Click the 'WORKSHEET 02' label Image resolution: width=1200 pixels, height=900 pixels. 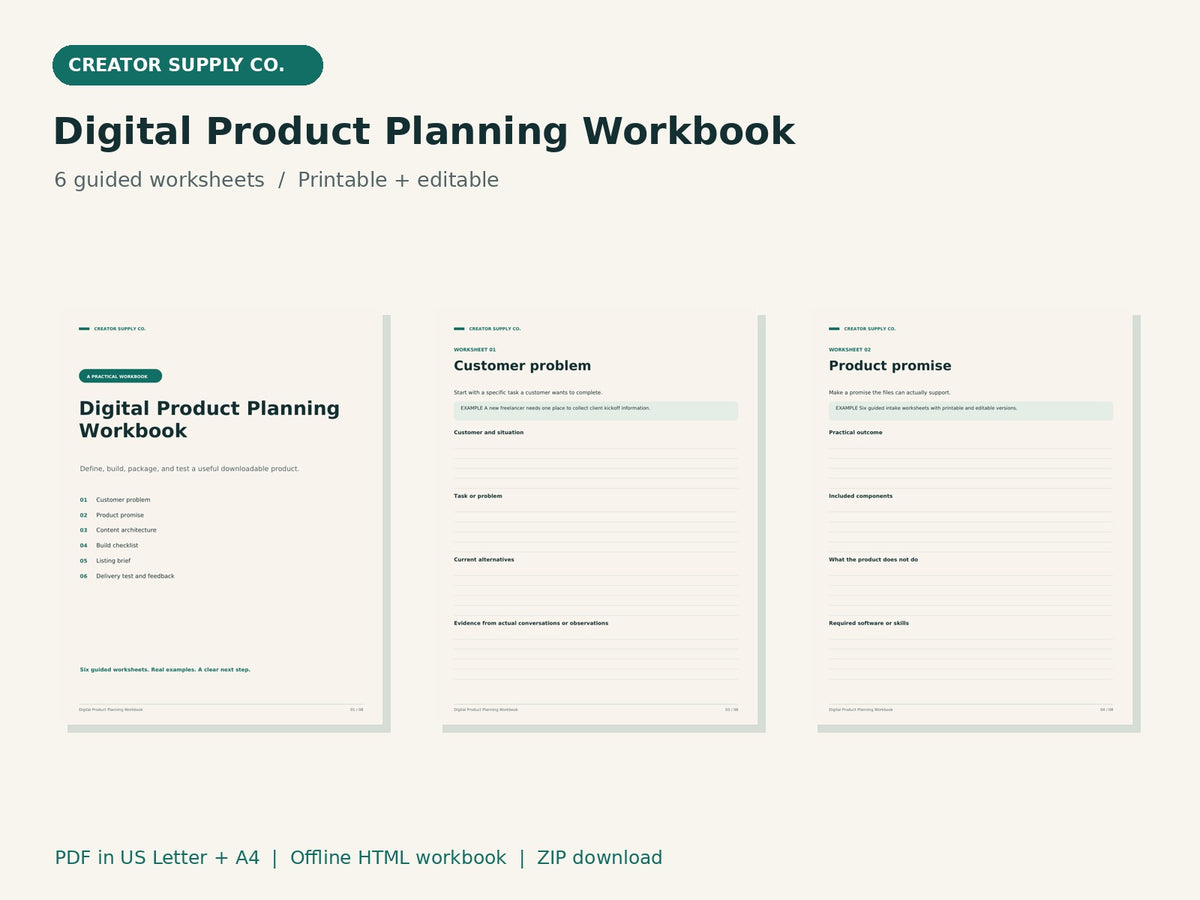coord(850,350)
